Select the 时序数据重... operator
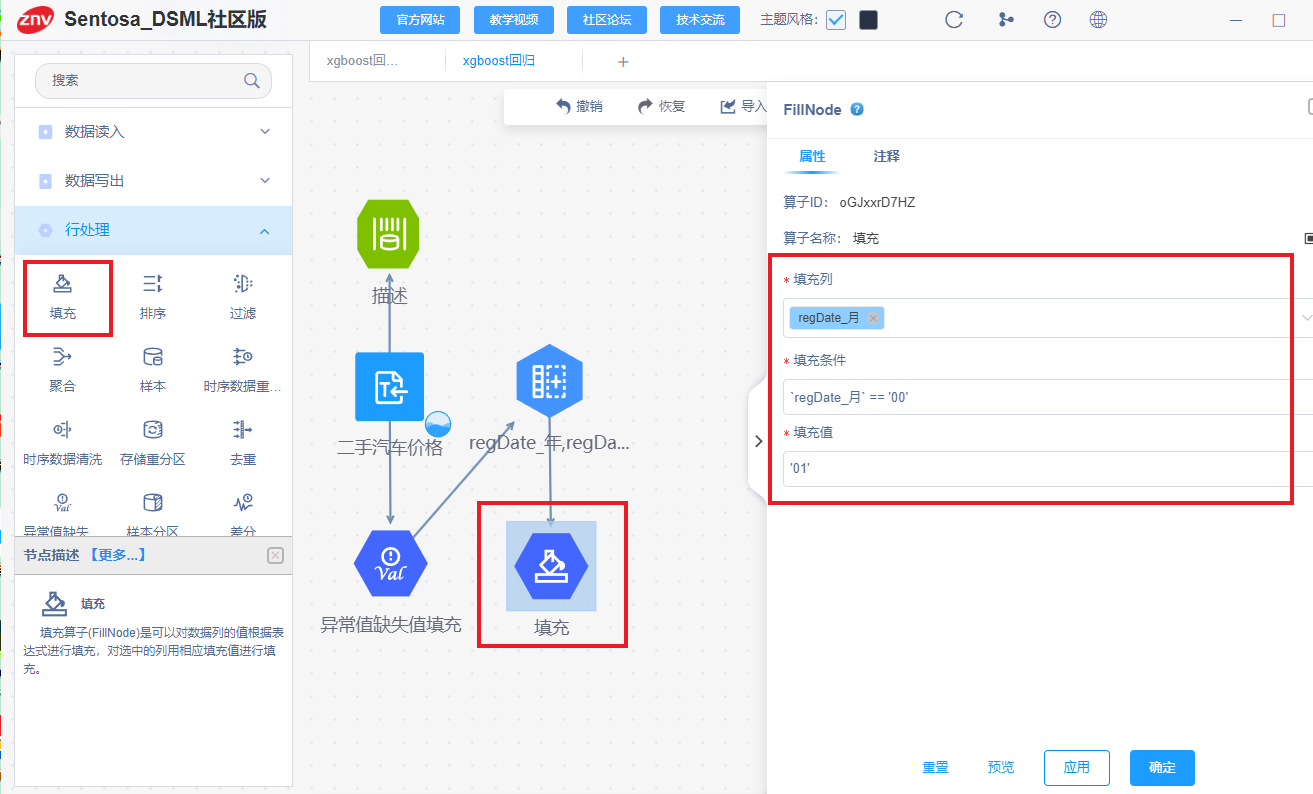This screenshot has height=794, width=1313. pyautogui.click(x=243, y=369)
